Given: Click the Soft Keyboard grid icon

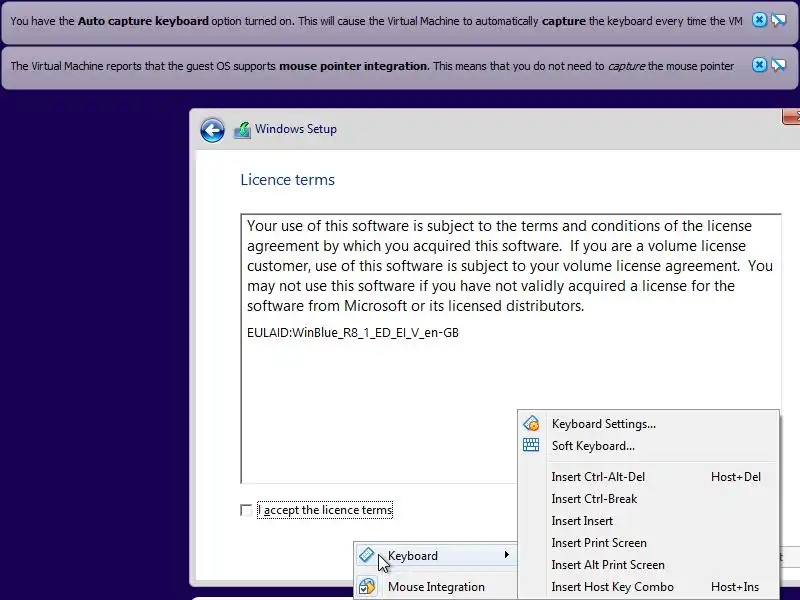Looking at the screenshot, I should pos(531,445).
